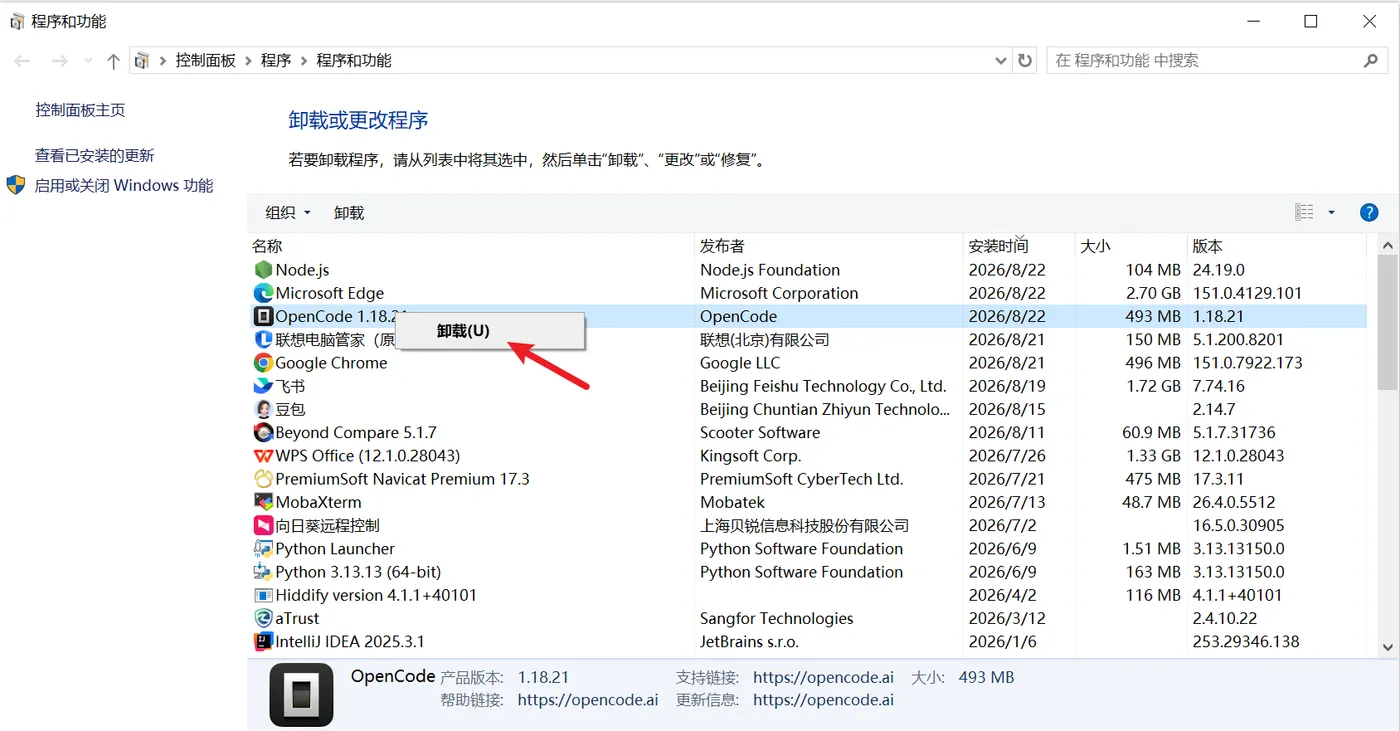Refresh the 程序和功能 list
This screenshot has height=731, width=1400.
coord(1025,61)
